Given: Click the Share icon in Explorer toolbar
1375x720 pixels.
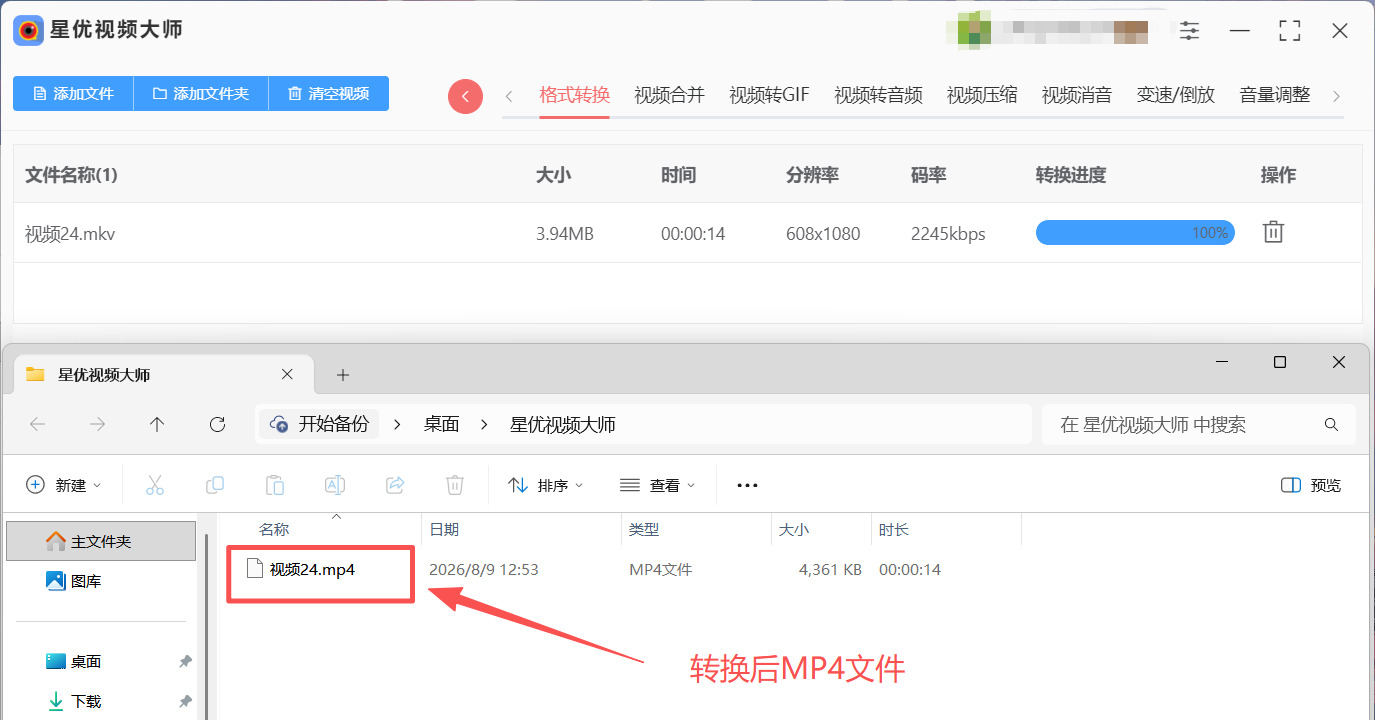Looking at the screenshot, I should (x=394, y=485).
